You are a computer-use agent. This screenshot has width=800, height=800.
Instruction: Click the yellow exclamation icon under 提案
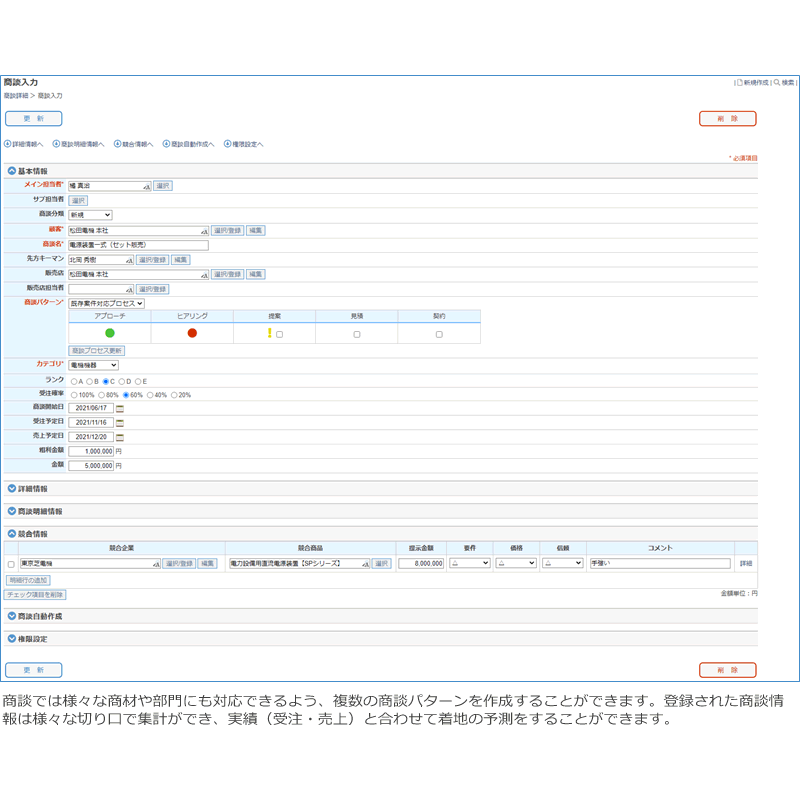(269, 333)
